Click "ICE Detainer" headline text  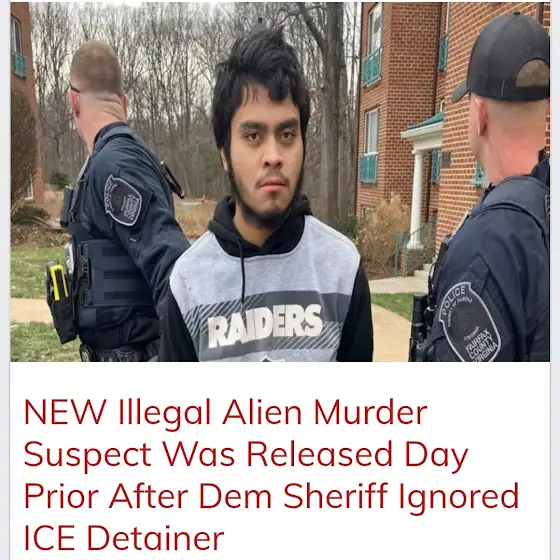pyautogui.click(x=124, y=538)
